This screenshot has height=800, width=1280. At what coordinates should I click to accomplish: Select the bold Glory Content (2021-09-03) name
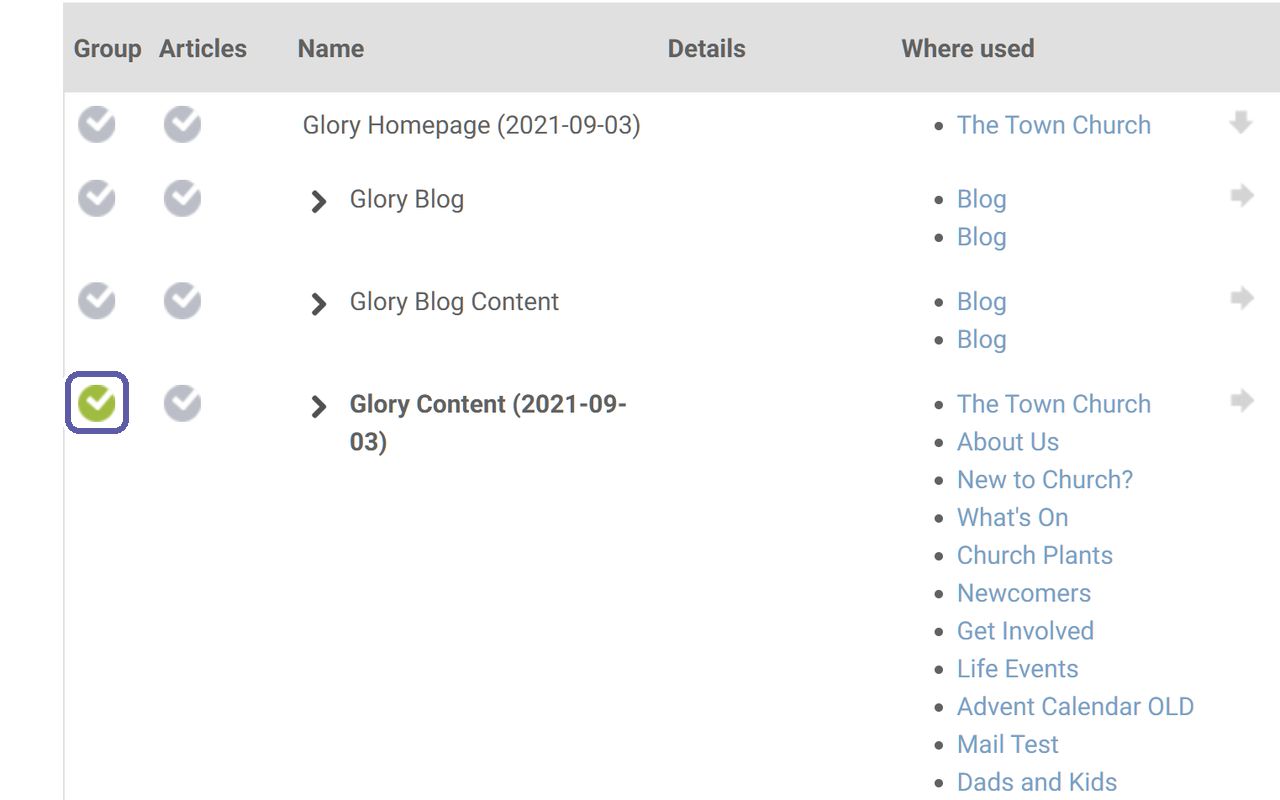tap(488, 423)
